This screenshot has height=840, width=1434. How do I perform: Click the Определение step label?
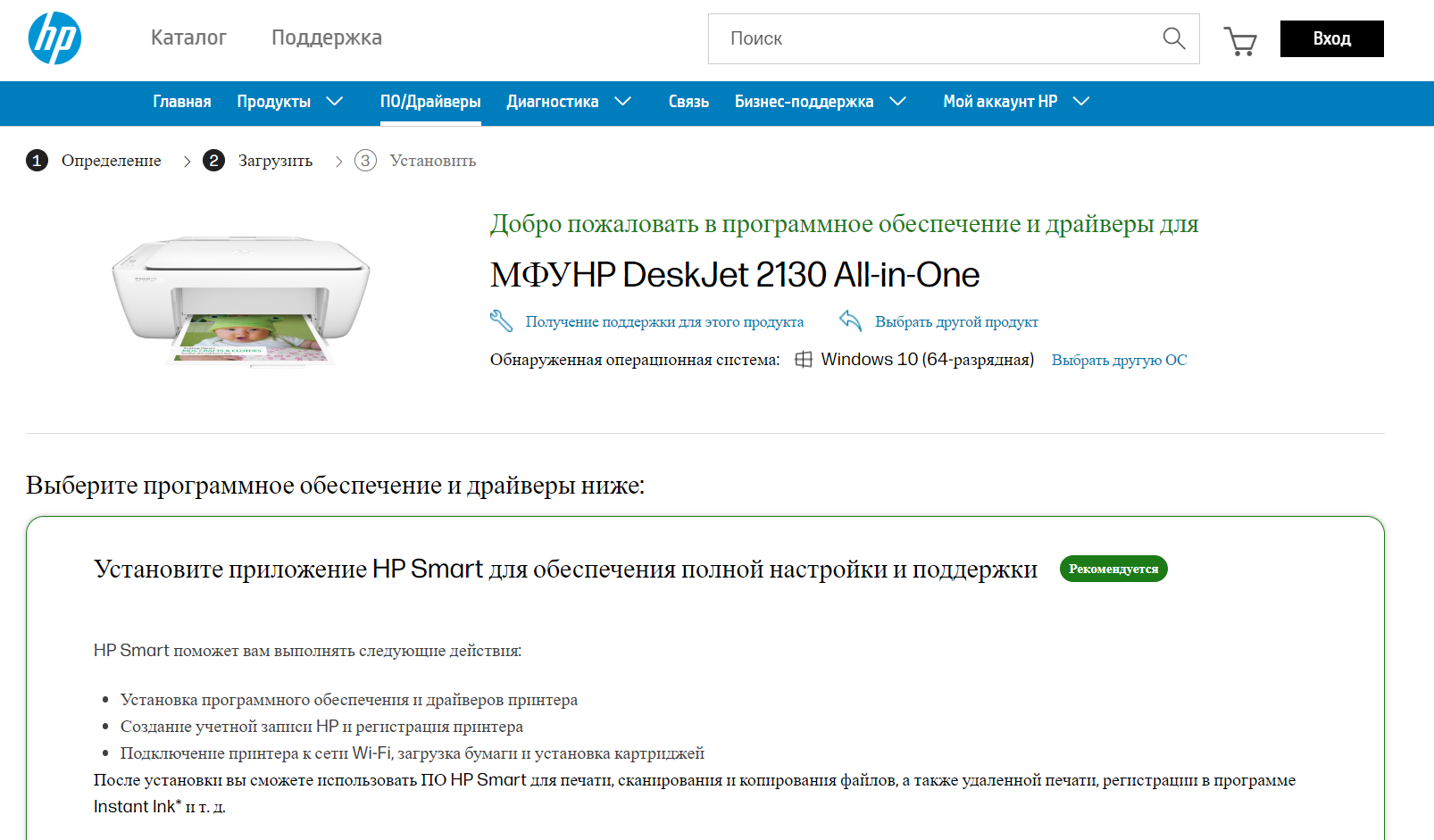tap(112, 161)
